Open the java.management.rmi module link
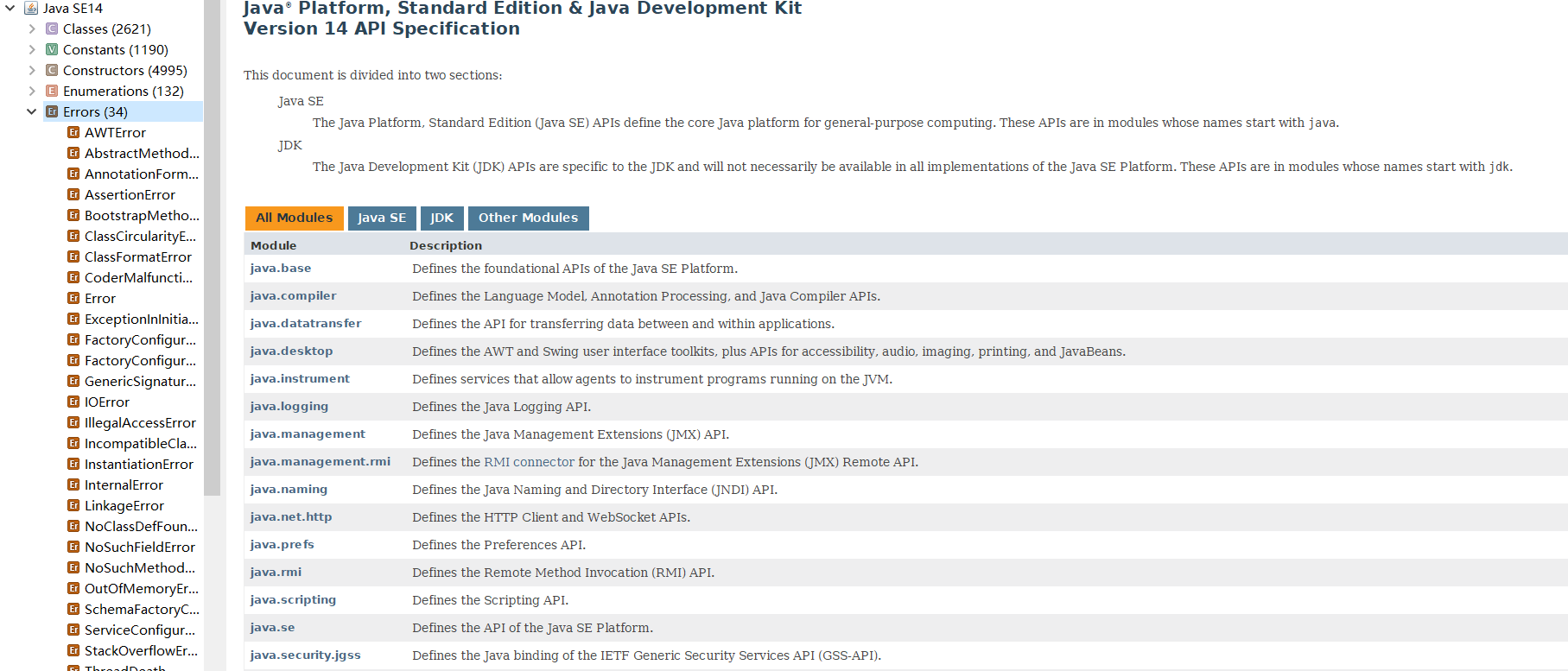 pyautogui.click(x=321, y=462)
